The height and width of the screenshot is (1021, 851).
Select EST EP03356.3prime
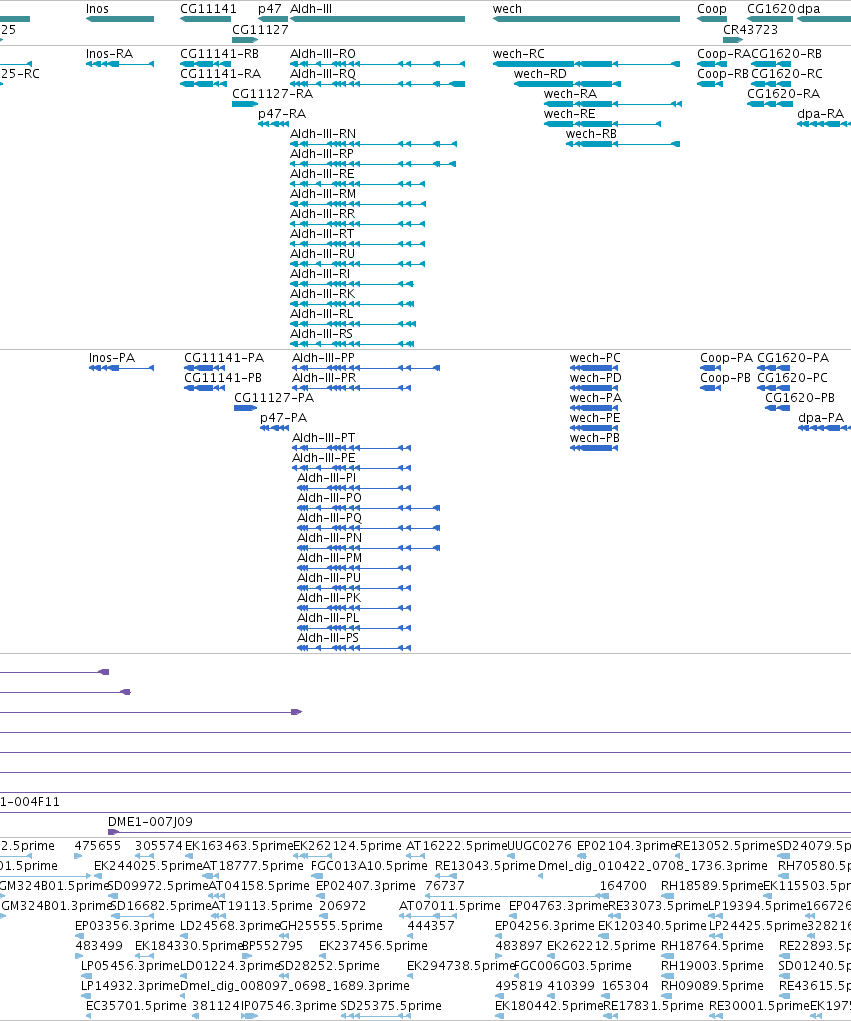[79, 936]
